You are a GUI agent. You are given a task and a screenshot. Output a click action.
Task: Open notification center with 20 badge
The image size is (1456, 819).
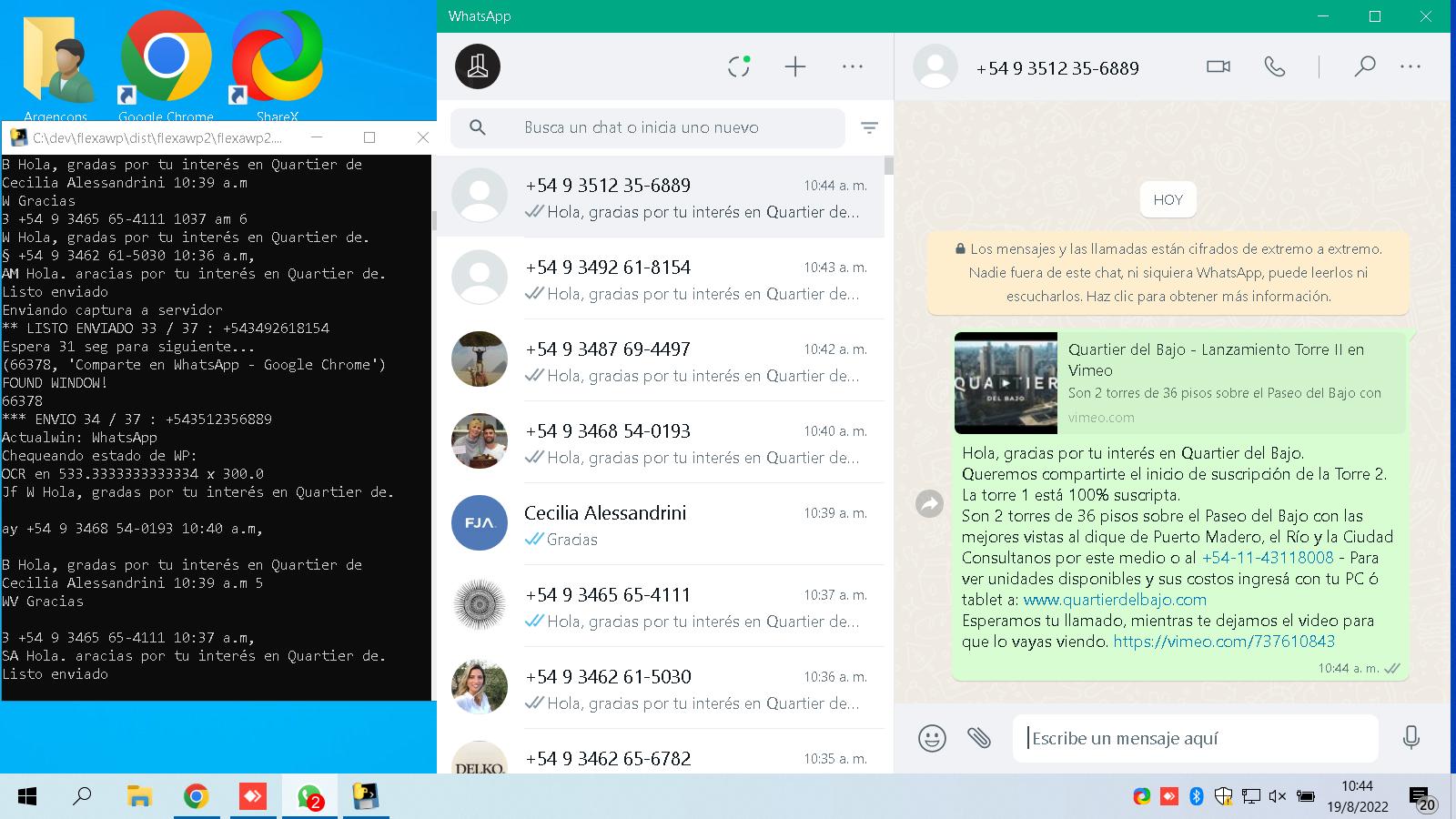(x=1422, y=798)
